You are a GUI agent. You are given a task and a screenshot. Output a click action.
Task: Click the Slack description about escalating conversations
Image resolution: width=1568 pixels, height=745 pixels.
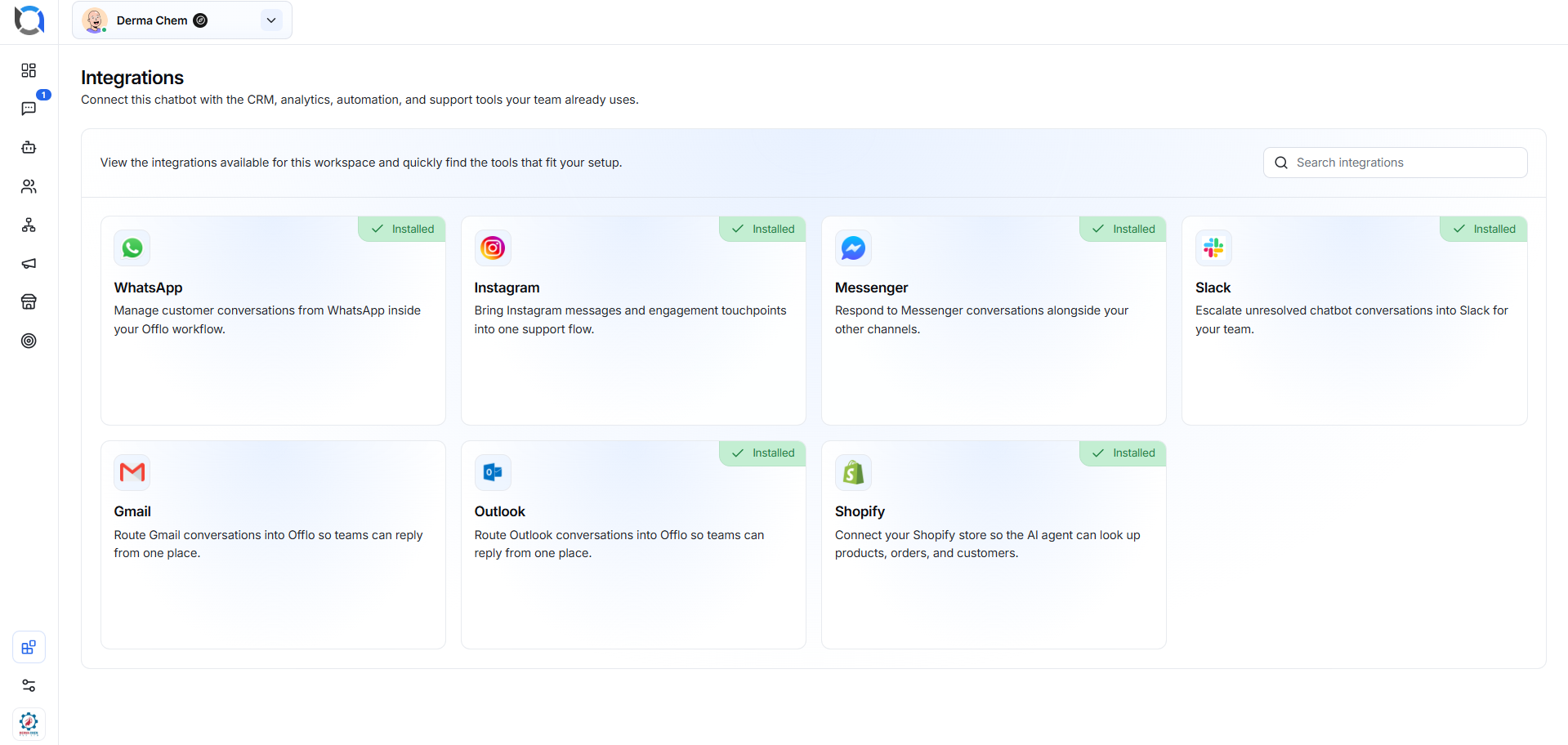pos(1351,319)
